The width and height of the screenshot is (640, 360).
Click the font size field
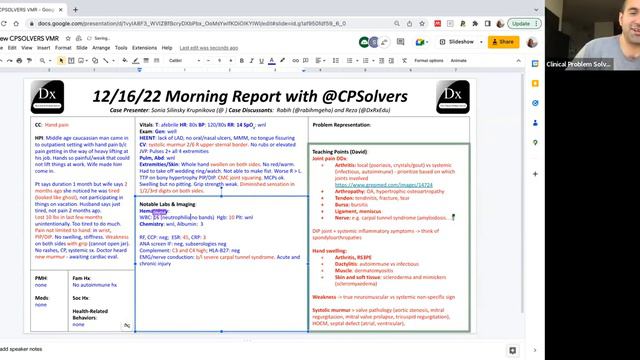220,61
